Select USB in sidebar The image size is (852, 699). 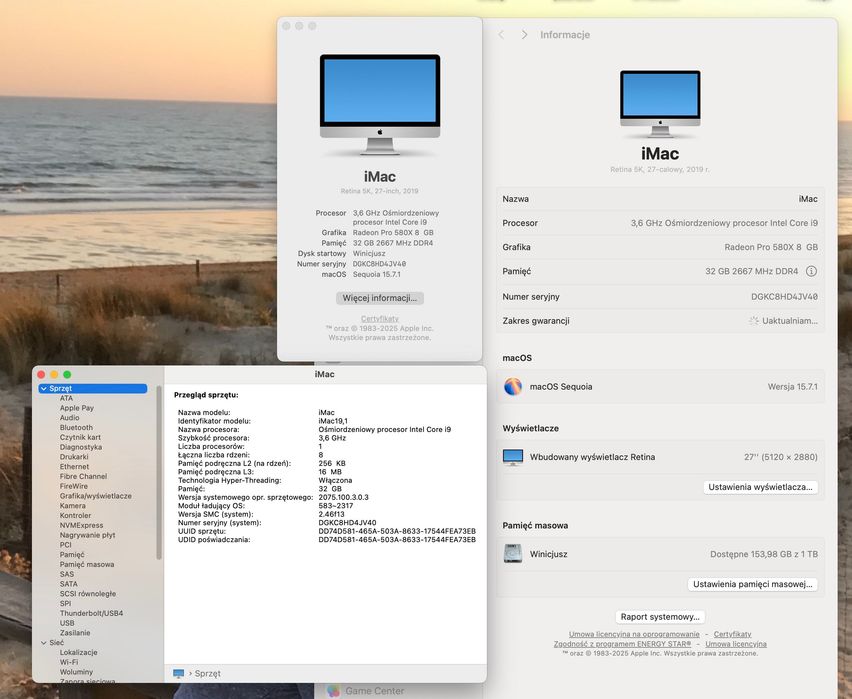coord(67,623)
